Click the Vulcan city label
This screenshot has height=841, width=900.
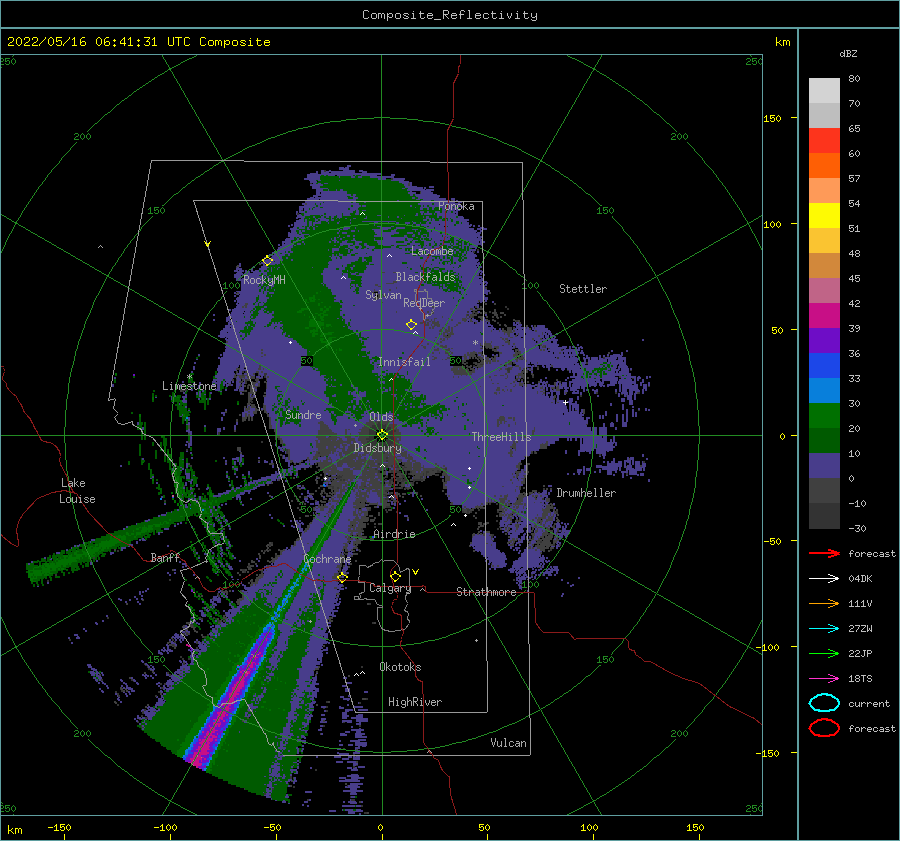[508, 743]
